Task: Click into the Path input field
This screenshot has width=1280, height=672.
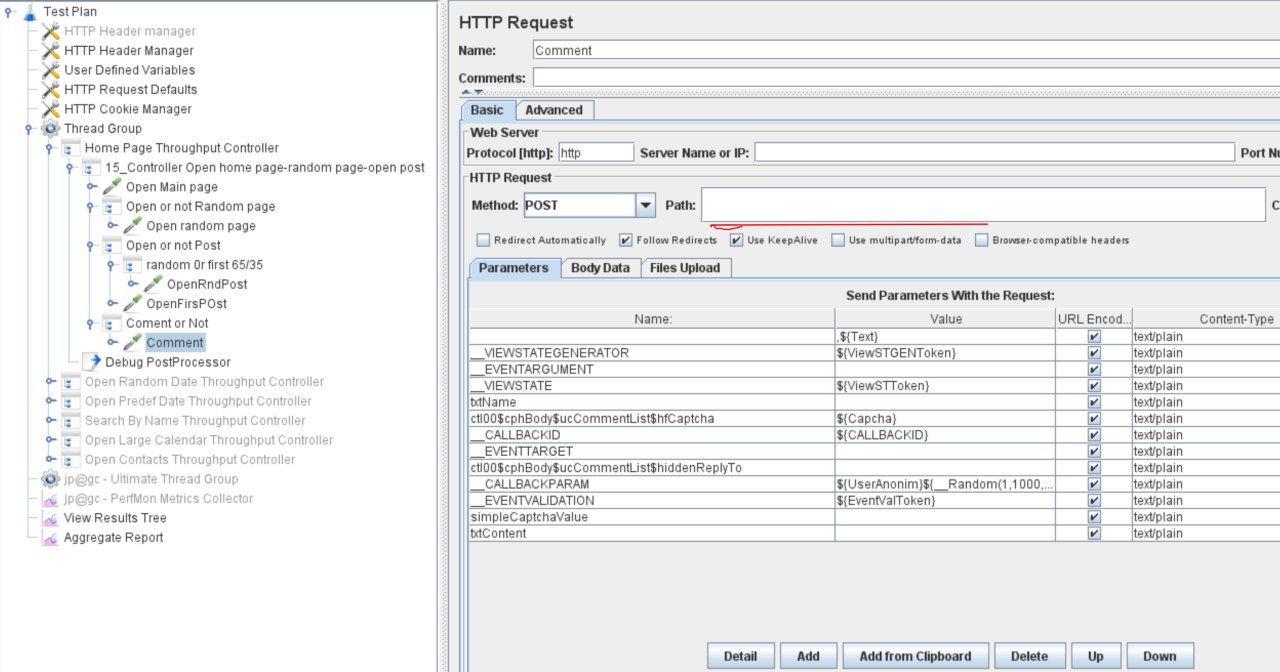Action: [x=983, y=205]
